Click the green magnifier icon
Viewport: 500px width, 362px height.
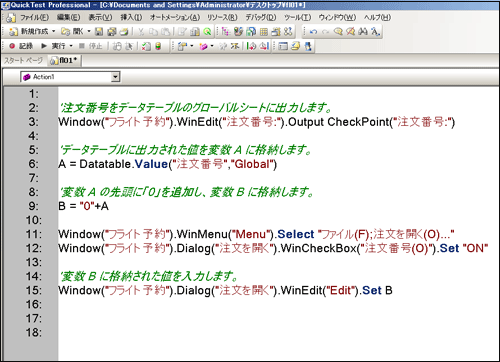click(x=207, y=32)
